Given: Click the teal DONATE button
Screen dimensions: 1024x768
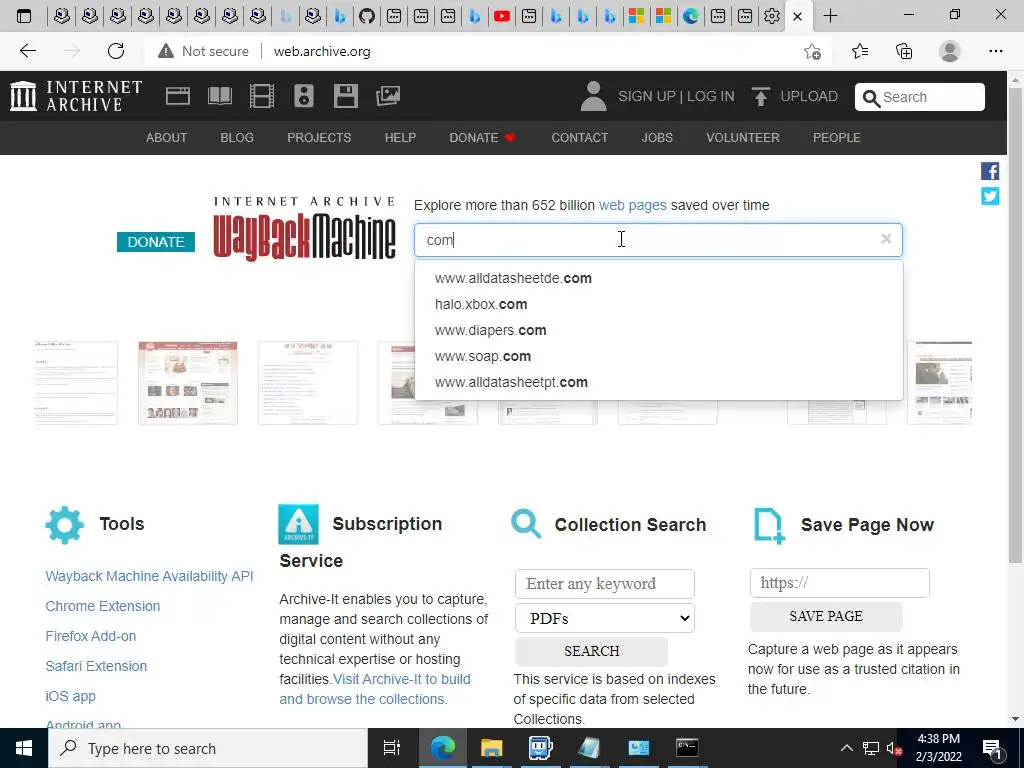Looking at the screenshot, I should click(x=155, y=242).
